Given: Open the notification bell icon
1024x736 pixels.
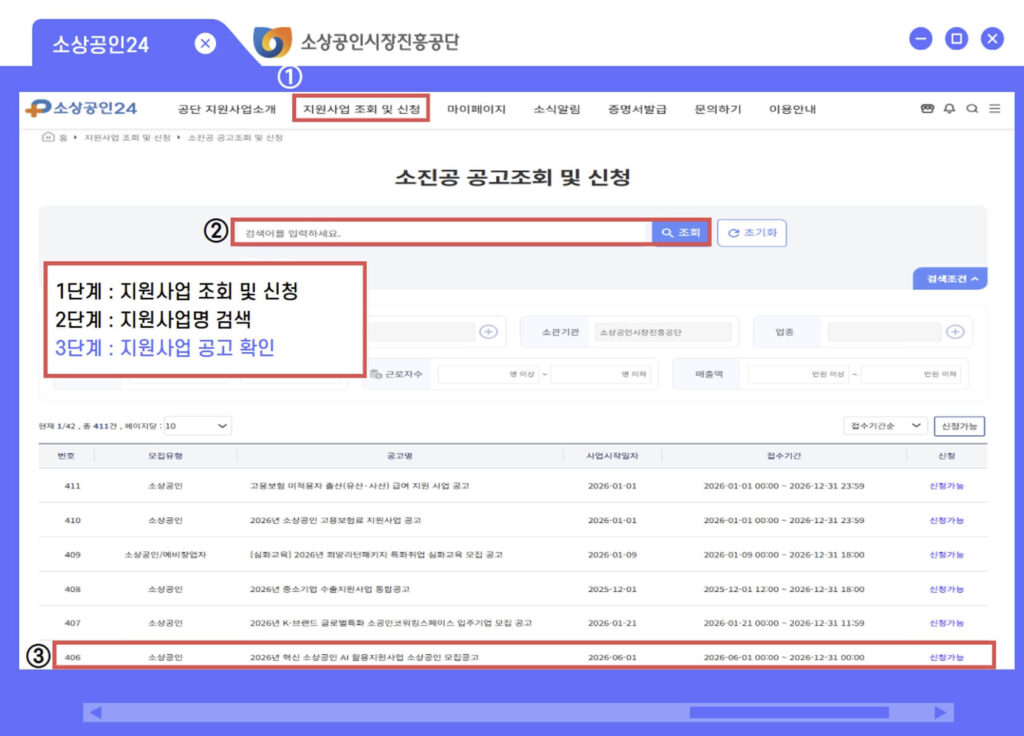Looking at the screenshot, I should coord(950,108).
